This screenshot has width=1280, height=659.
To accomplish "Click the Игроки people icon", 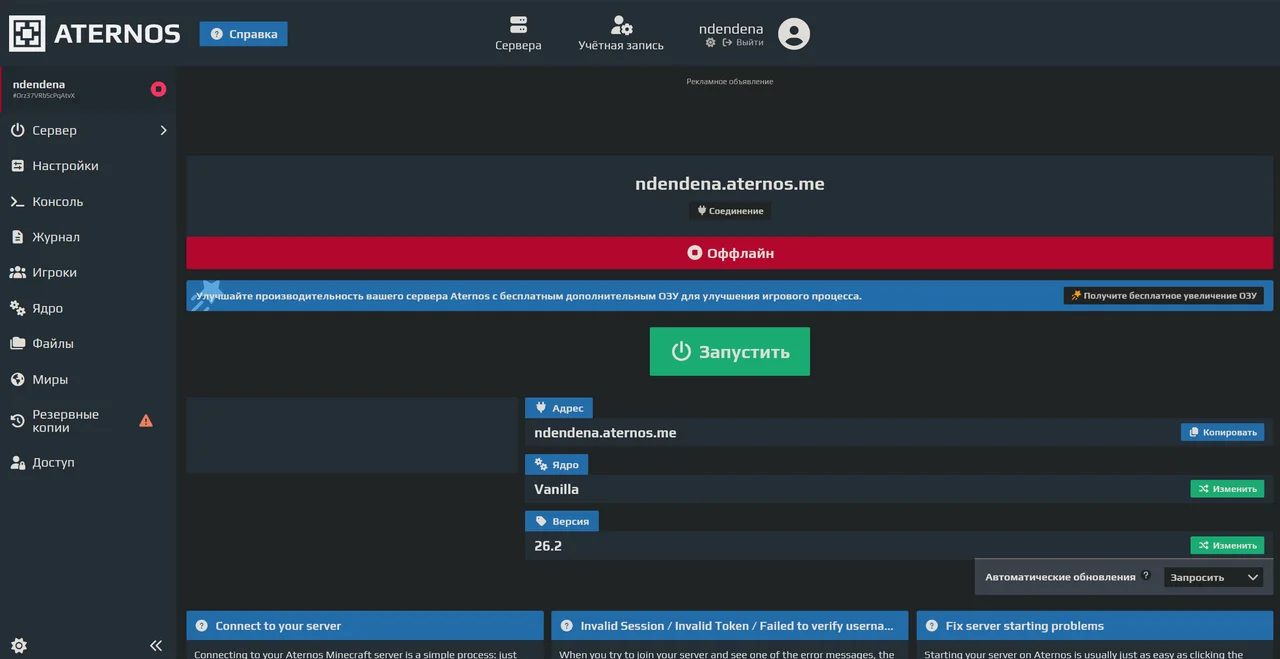I will pyautogui.click(x=17, y=272).
